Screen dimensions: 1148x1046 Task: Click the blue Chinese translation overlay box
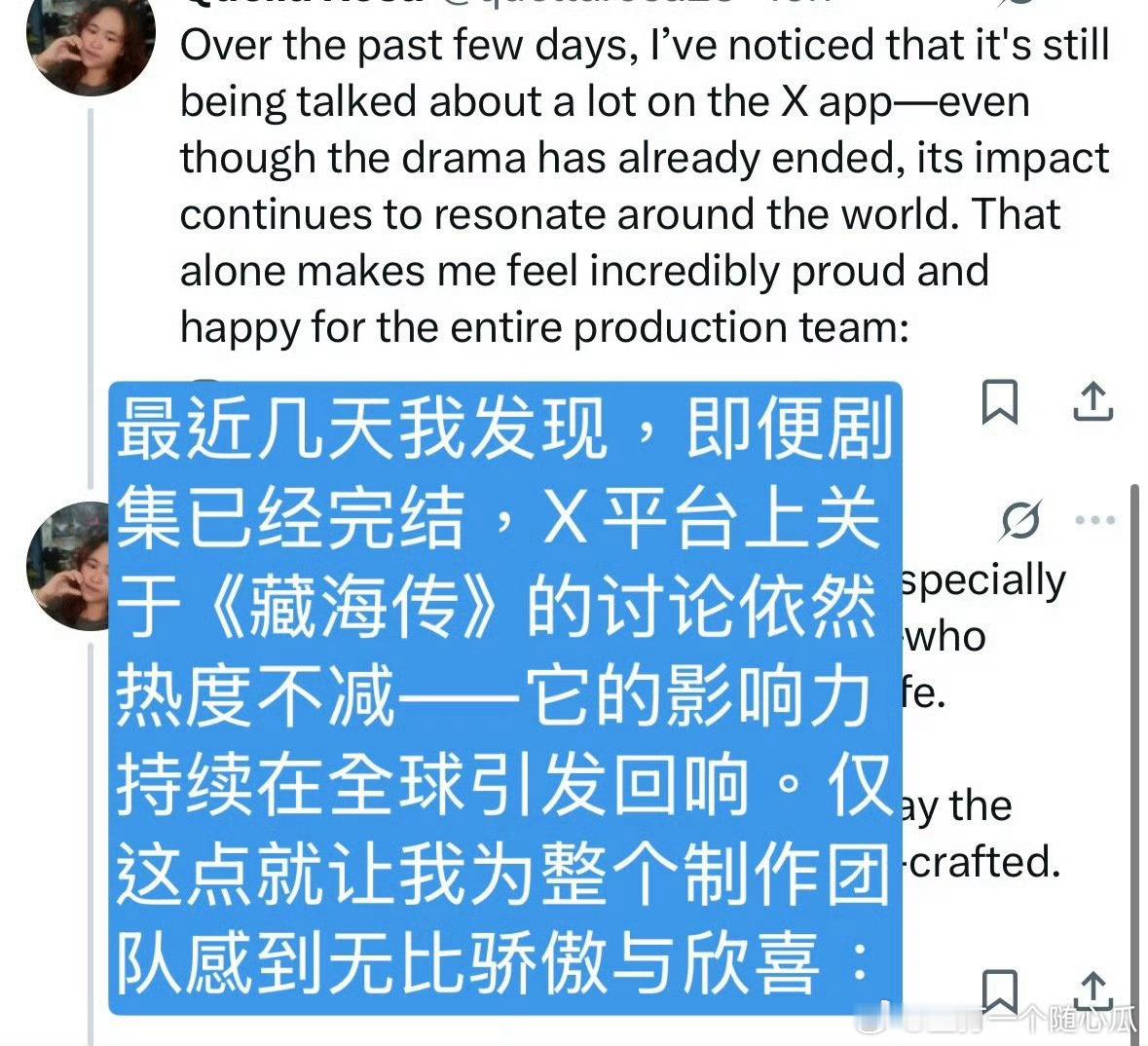click(x=505, y=697)
